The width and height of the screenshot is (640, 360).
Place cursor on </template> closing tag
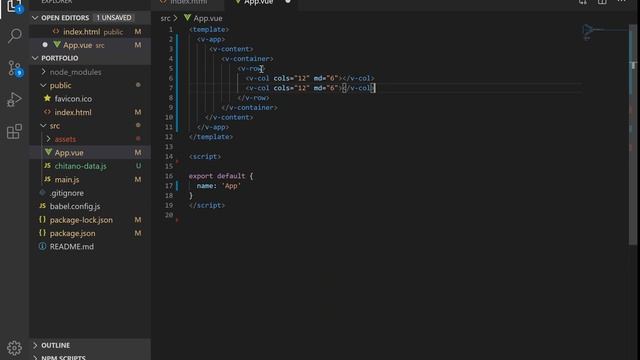pos(211,137)
